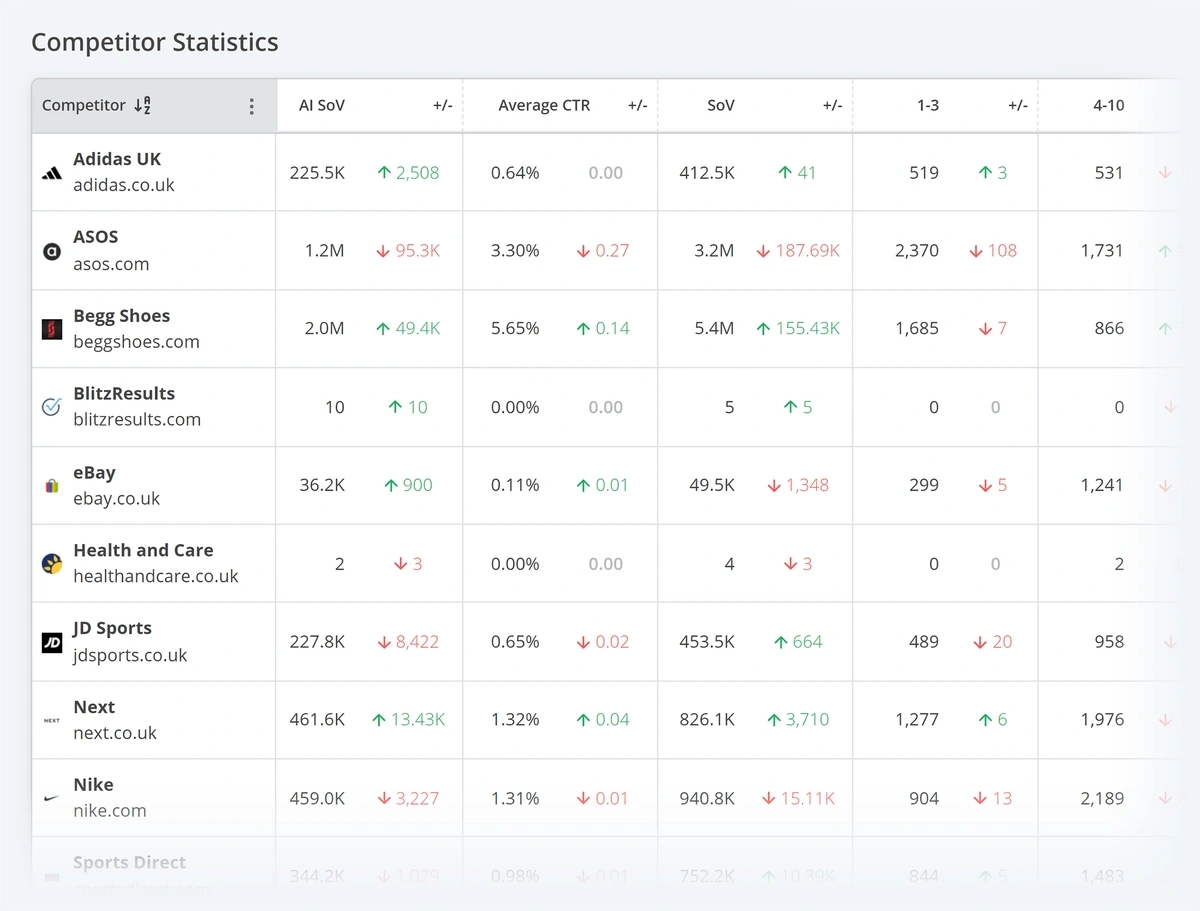Click the ASOS logo icon
This screenshot has height=911, width=1200.
(x=51, y=251)
